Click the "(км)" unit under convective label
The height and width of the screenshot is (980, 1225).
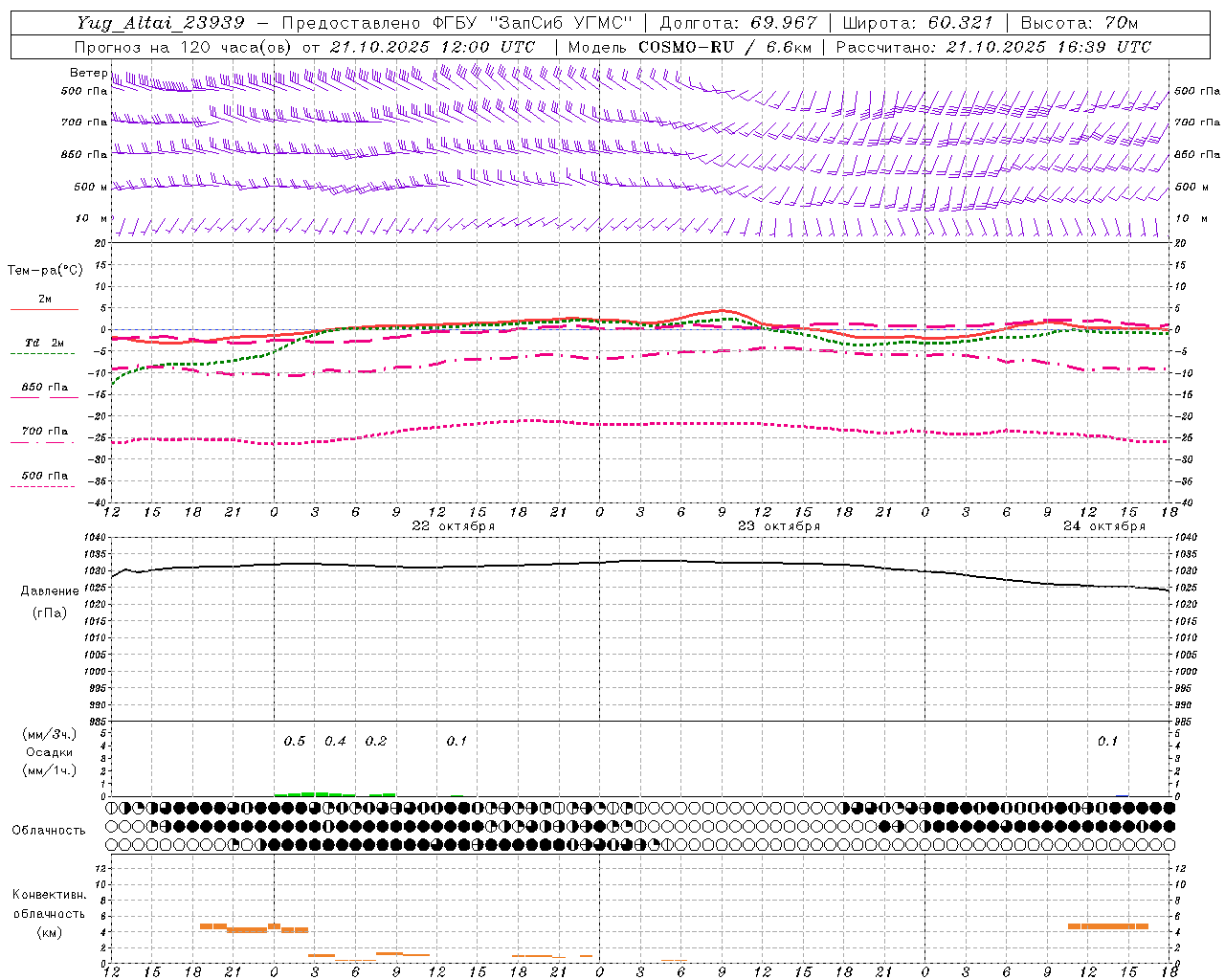click(50, 932)
